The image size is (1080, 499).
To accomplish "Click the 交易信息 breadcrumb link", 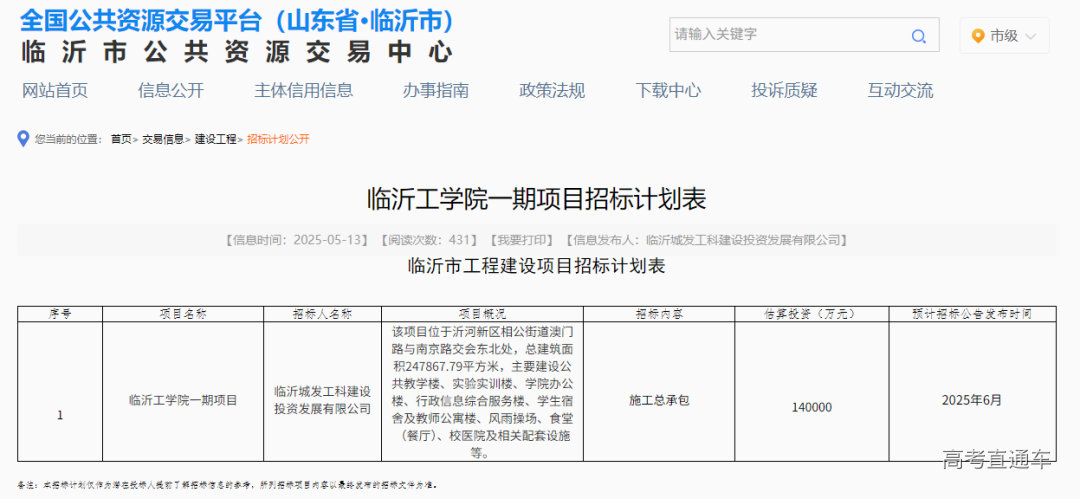I will tap(163, 139).
